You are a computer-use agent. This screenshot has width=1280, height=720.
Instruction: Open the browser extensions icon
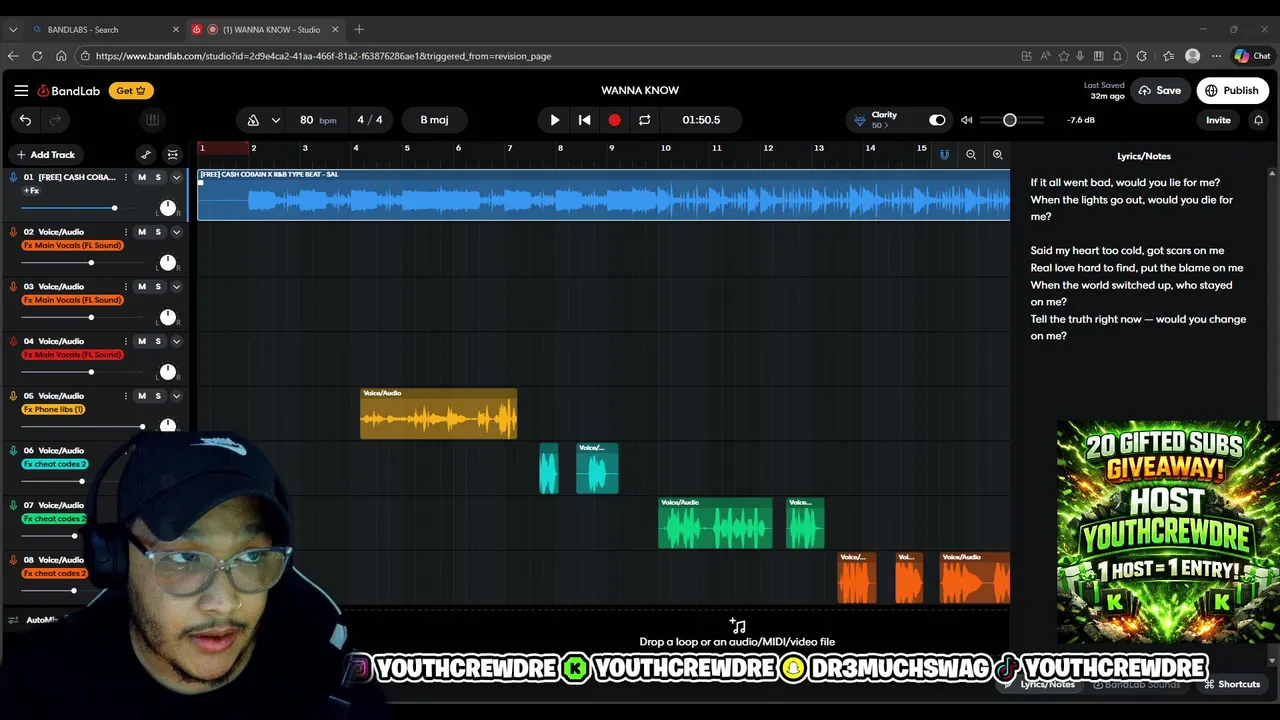(x=1142, y=56)
